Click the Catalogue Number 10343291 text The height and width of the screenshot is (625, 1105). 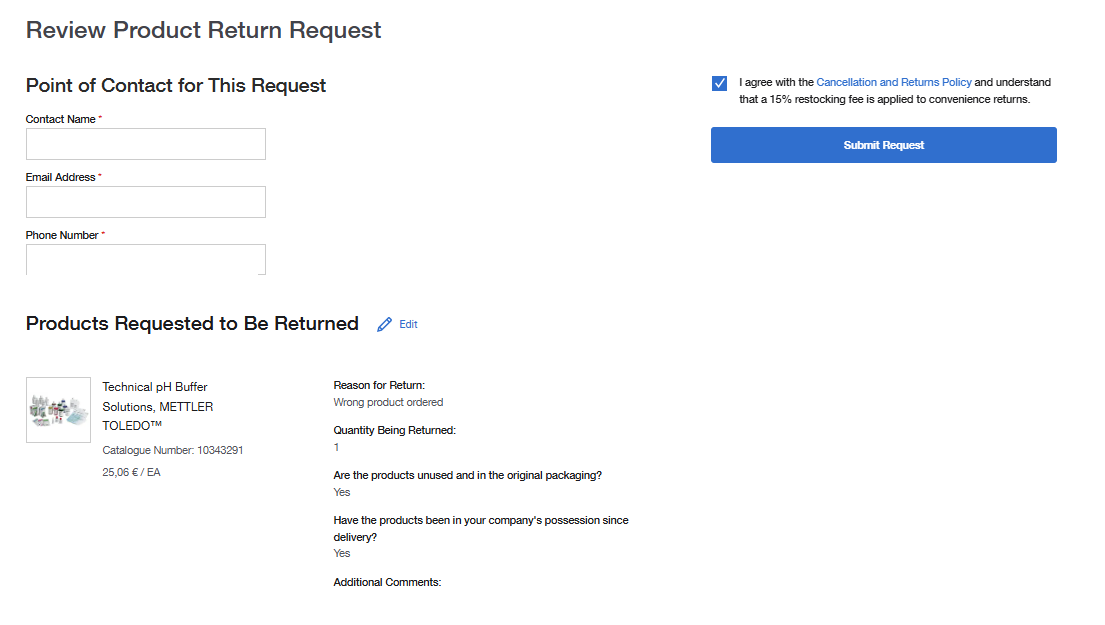click(172, 450)
